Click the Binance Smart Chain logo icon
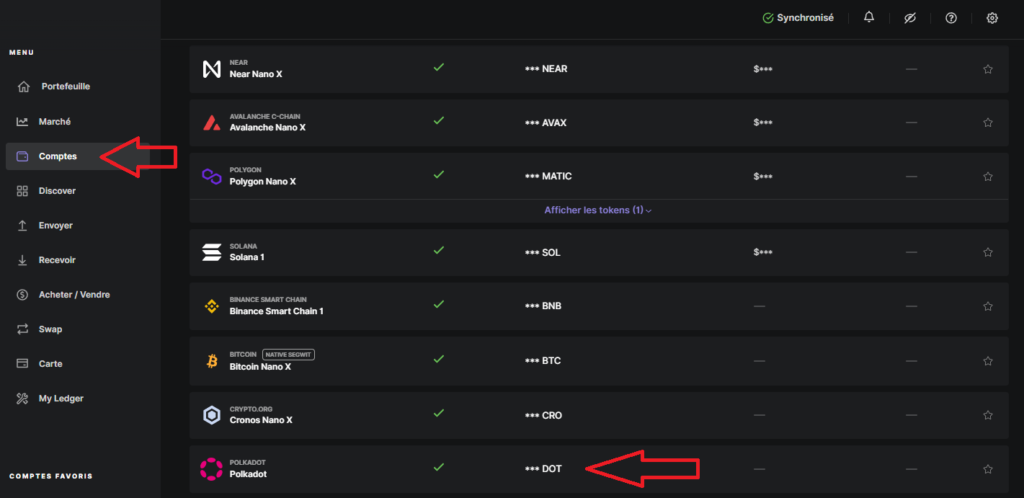The image size is (1024, 498). [211, 306]
